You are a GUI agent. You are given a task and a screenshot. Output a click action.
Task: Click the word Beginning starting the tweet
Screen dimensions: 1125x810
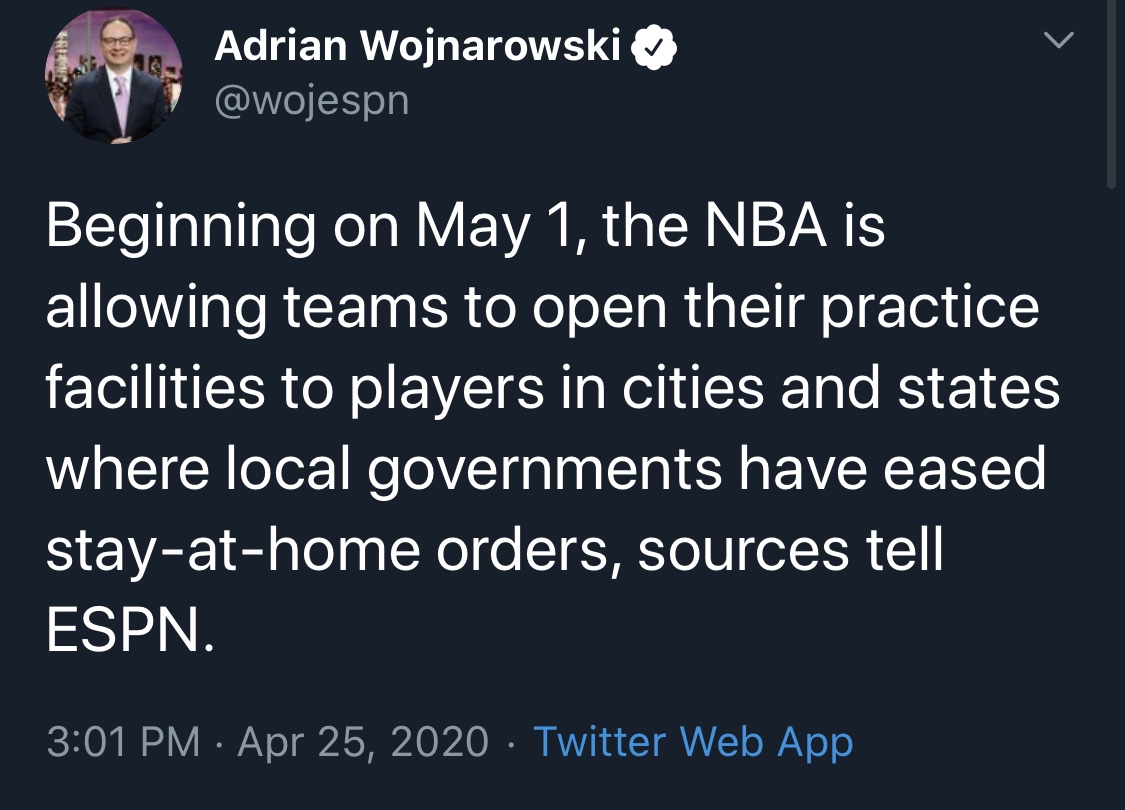point(181,228)
